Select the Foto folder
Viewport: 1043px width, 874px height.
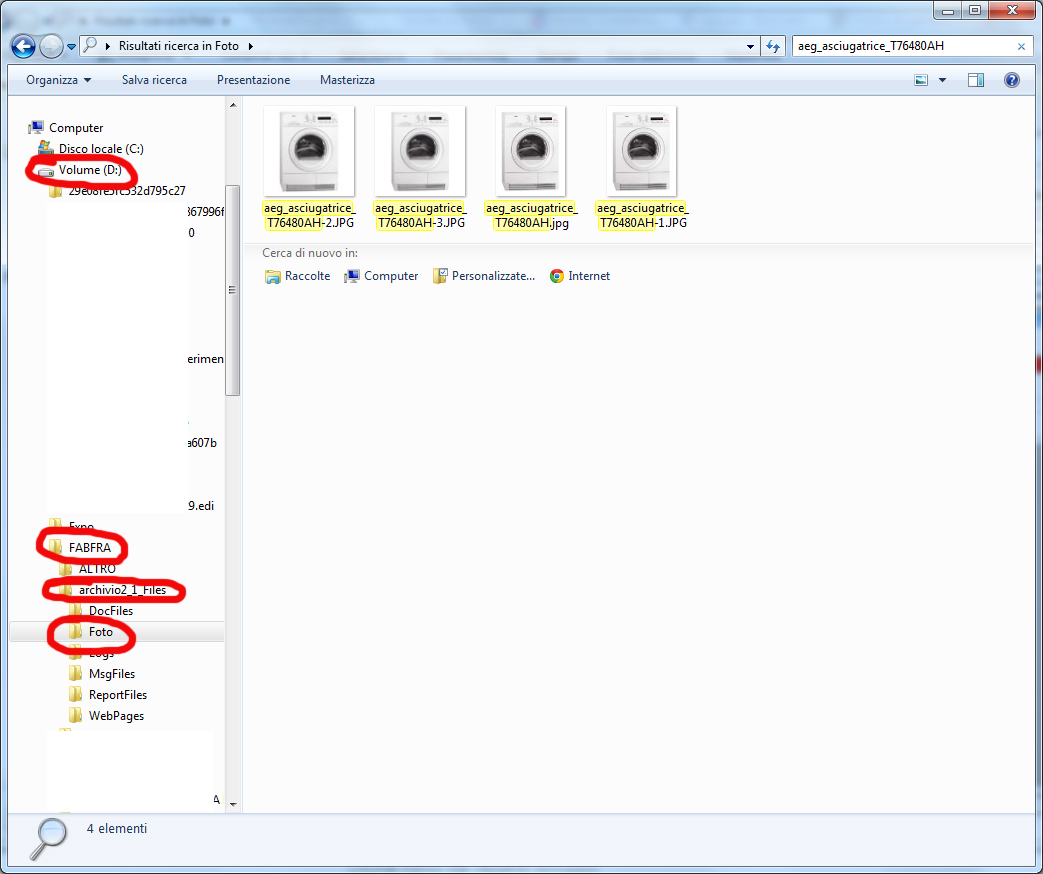[100, 632]
